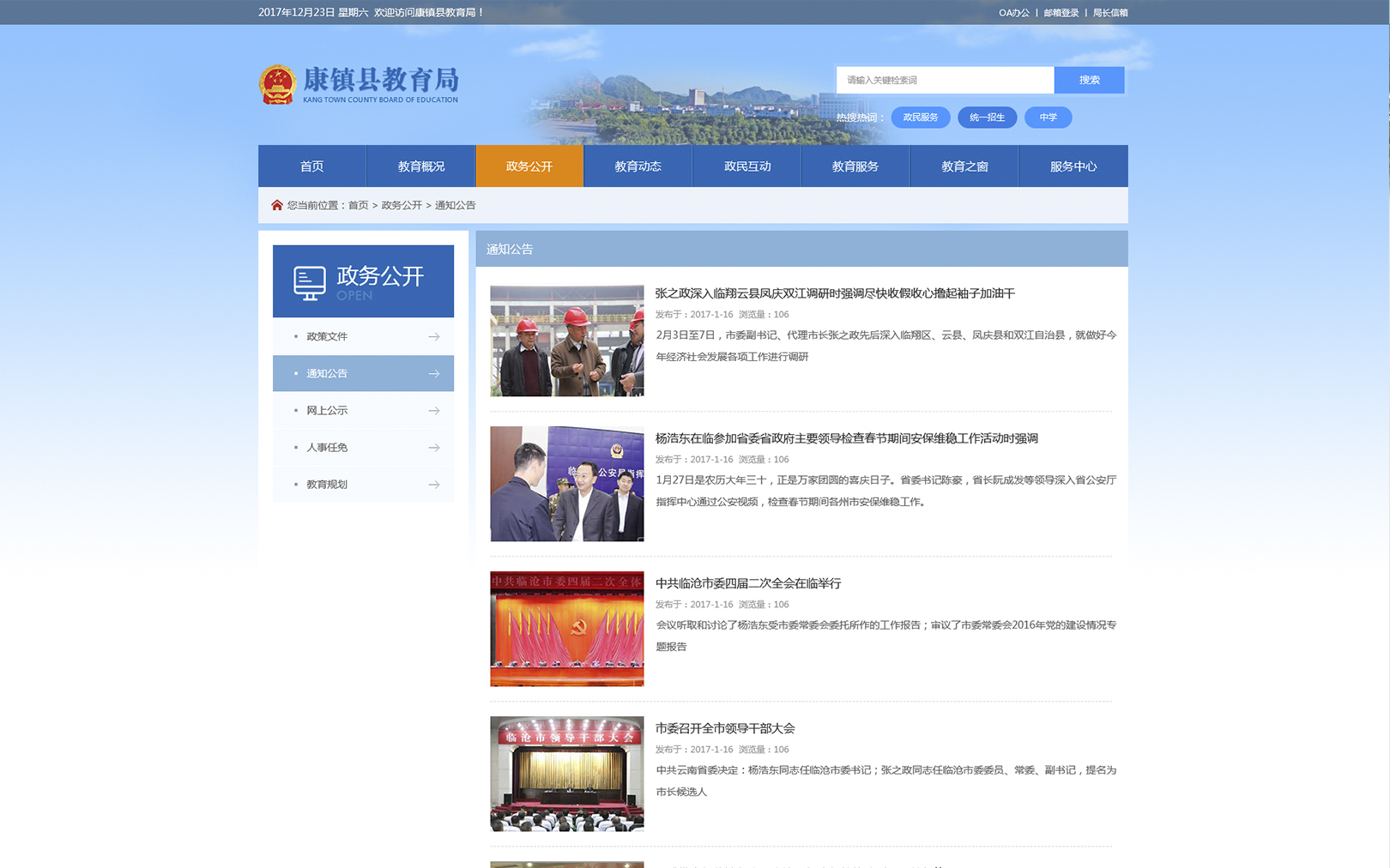
Task: Click 政务公开 link in the breadcrumb
Action: point(402,205)
